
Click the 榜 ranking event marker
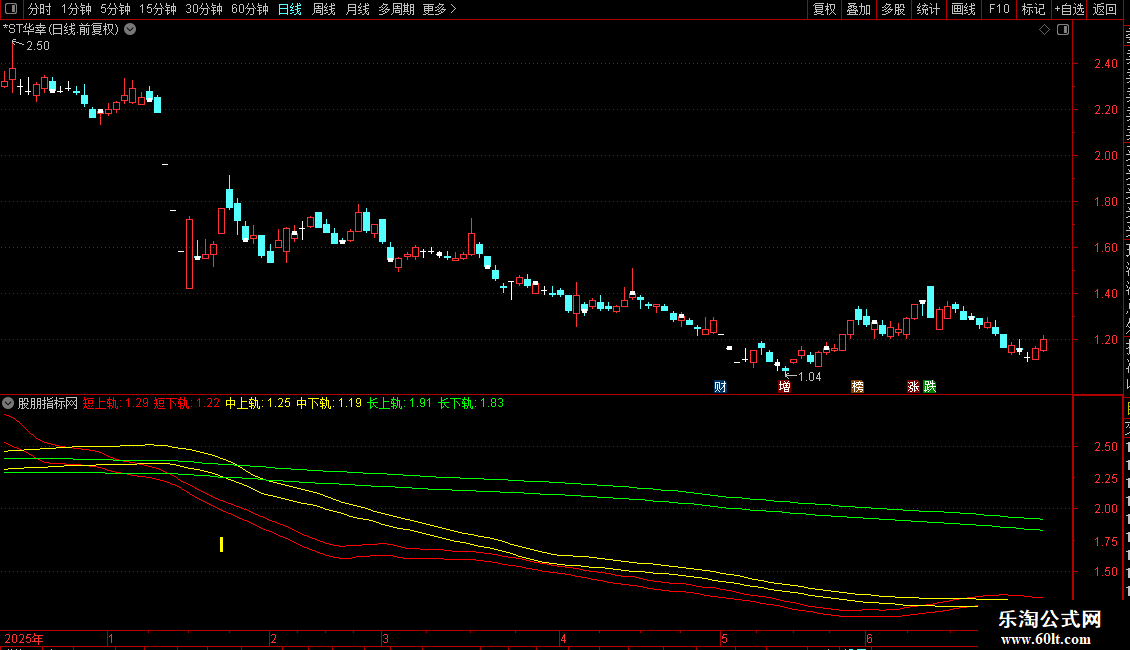pos(858,387)
